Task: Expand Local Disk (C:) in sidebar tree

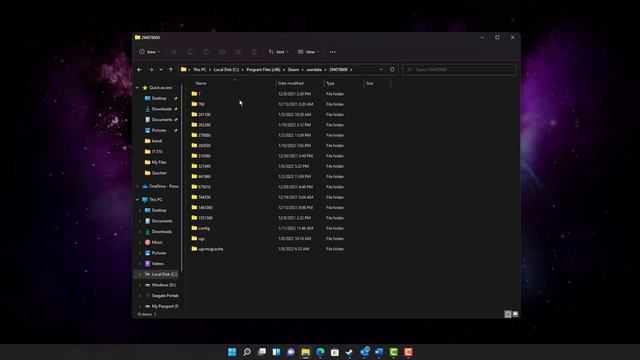Action: tap(140, 274)
